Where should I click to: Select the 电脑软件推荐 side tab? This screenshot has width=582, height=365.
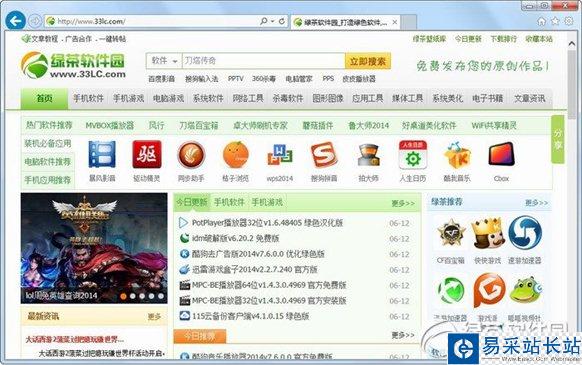pyautogui.click(x=48, y=162)
